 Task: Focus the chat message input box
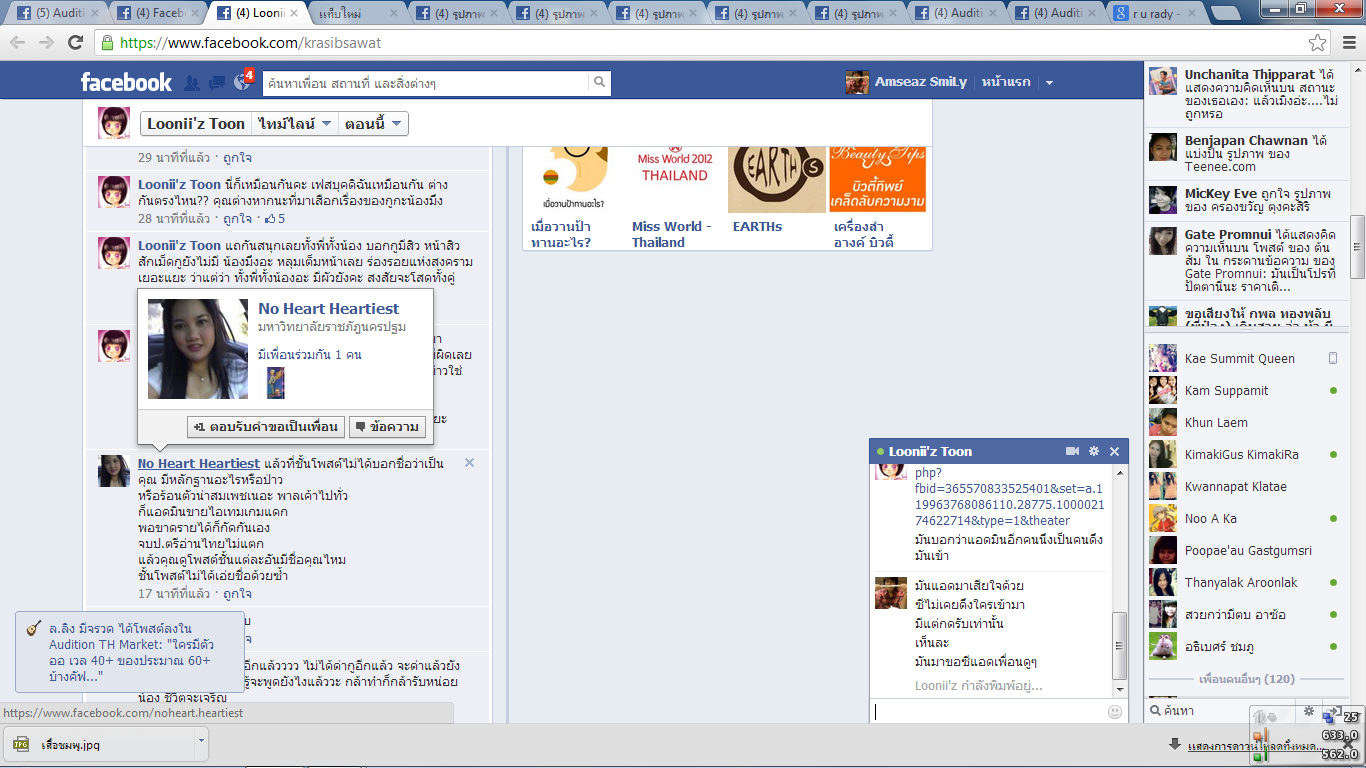point(990,712)
